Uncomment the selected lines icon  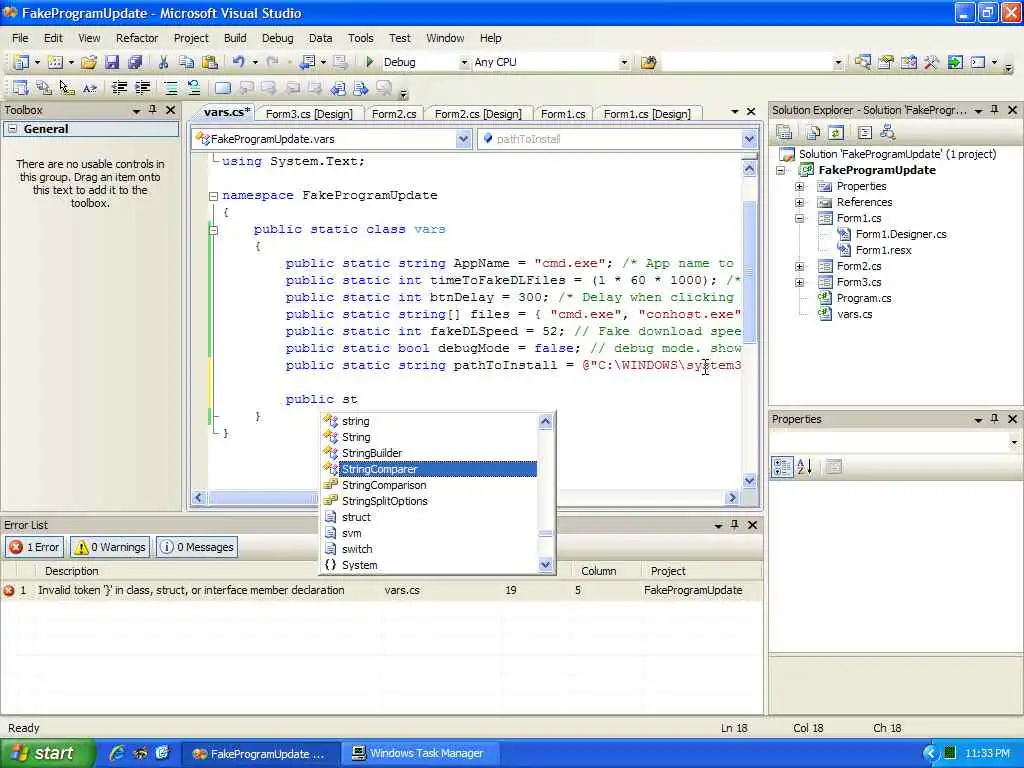click(x=193, y=88)
